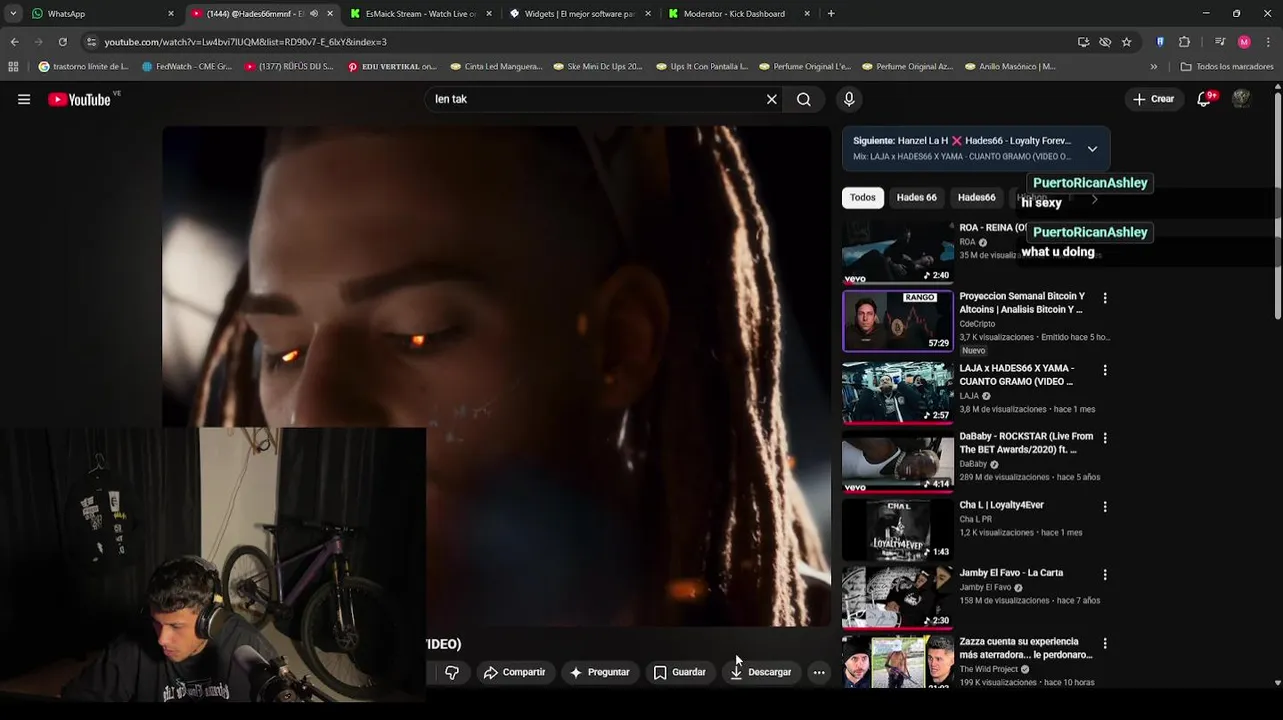Screen dimensions: 1283x720
Task: Open the Zazza cuenta su experiencia title
Action: point(1026,648)
